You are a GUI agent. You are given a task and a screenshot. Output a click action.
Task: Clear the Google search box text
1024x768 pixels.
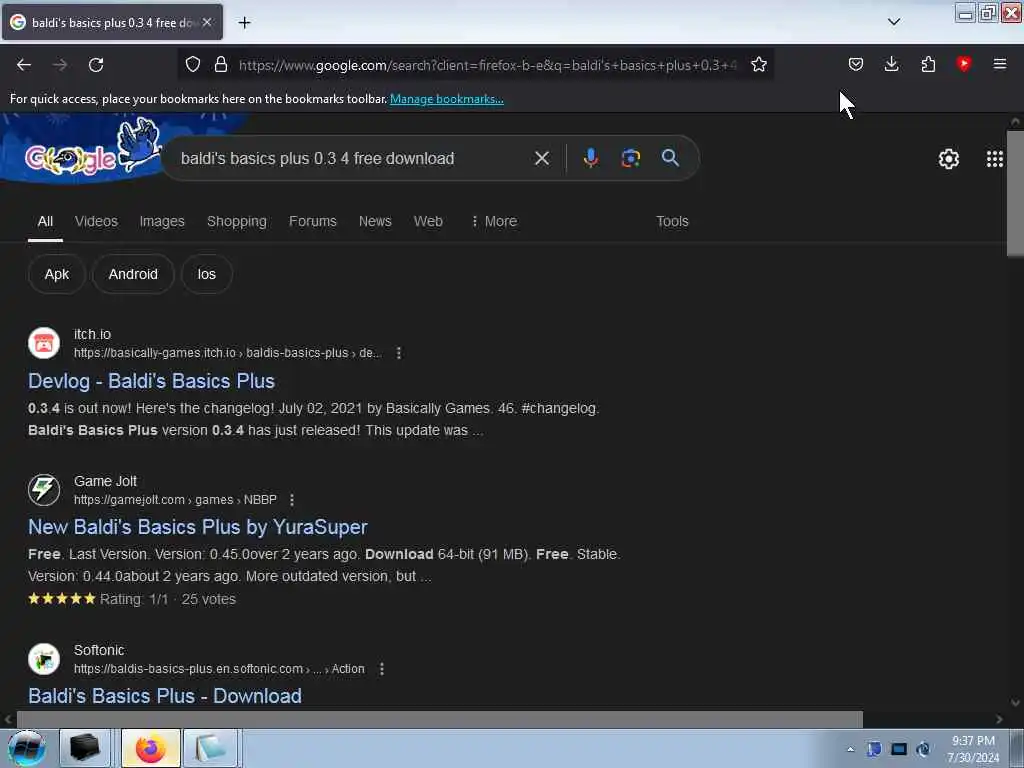541,158
